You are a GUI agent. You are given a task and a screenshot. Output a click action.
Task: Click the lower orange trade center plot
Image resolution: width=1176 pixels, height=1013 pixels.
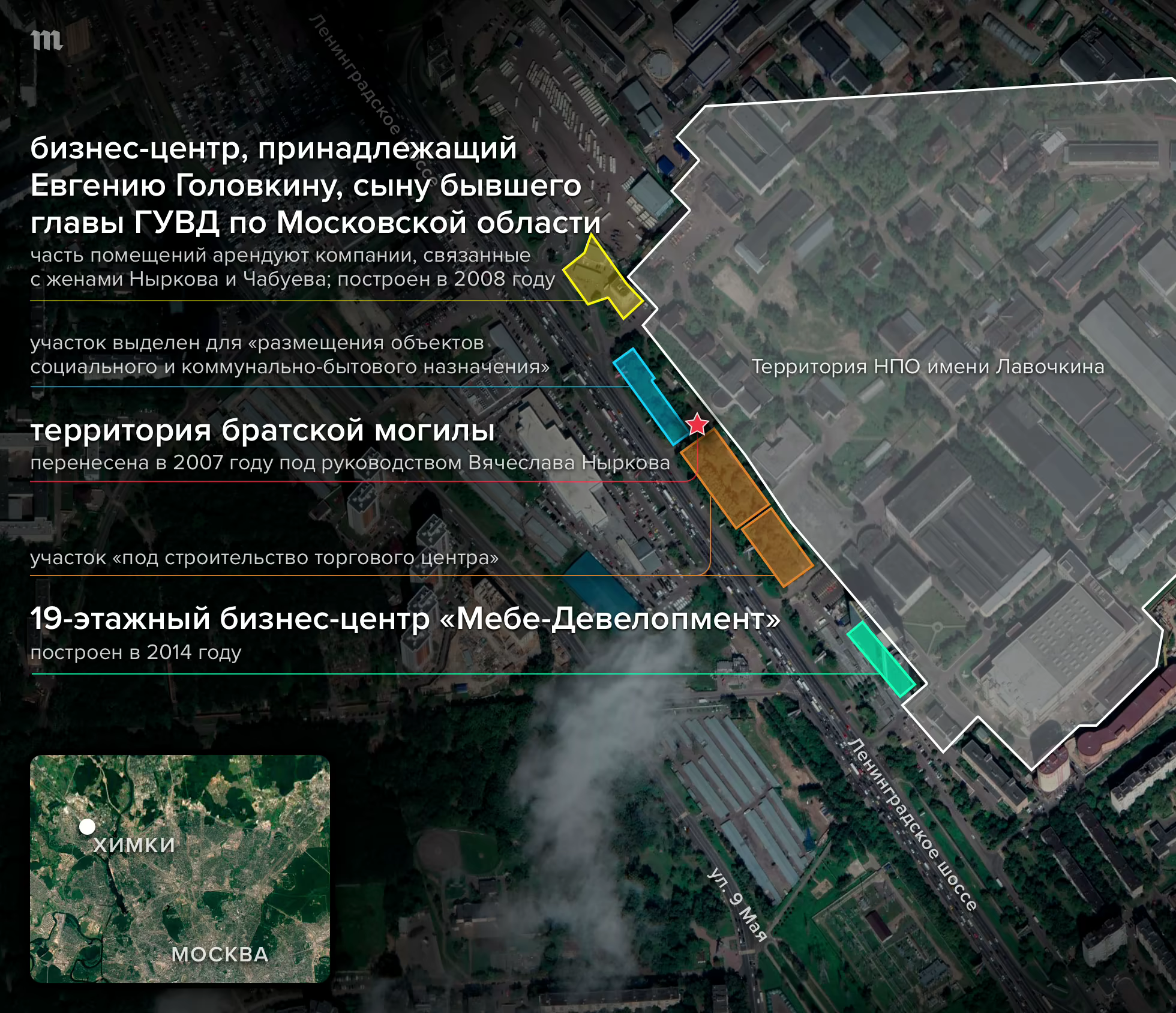(778, 547)
